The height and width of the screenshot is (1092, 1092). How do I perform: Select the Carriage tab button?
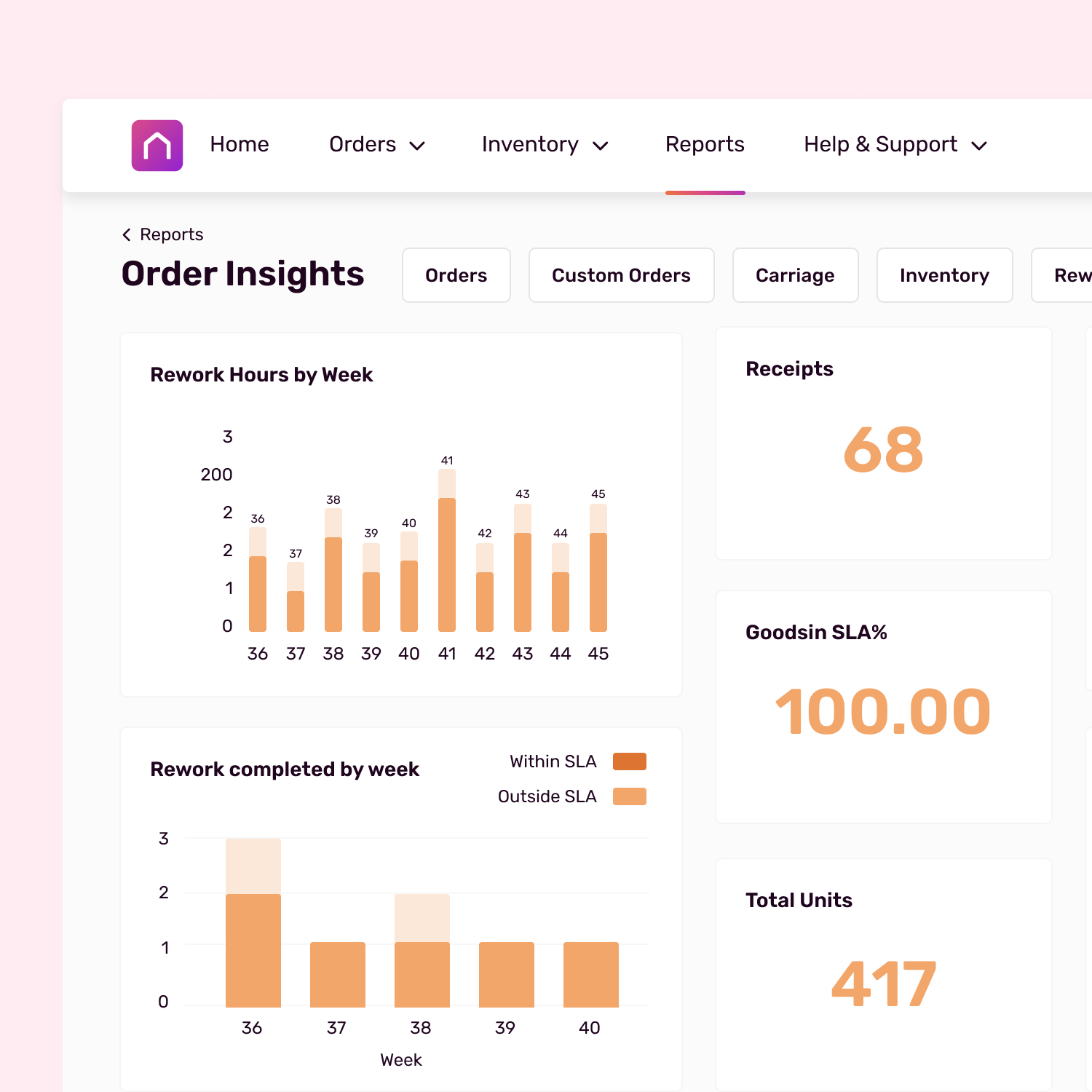pos(795,275)
